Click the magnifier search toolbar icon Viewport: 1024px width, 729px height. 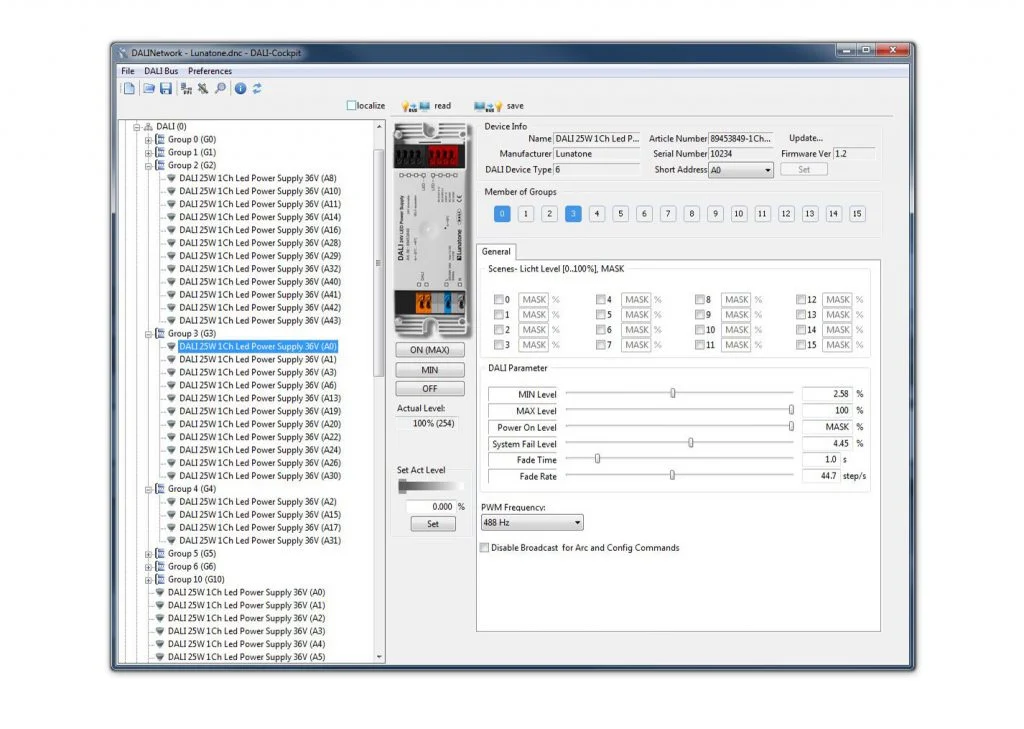[221, 88]
